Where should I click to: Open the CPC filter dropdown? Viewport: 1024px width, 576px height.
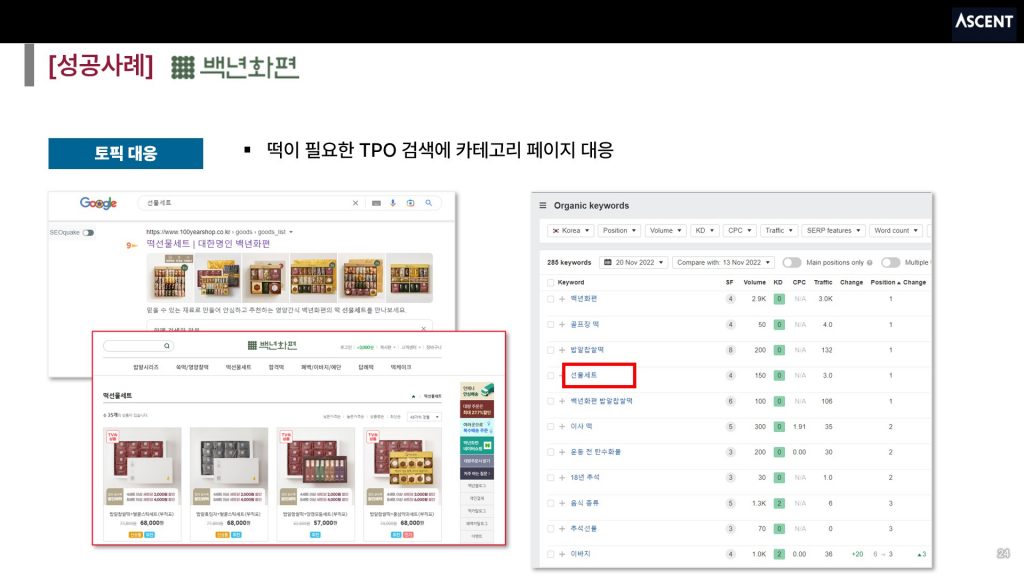click(739, 231)
